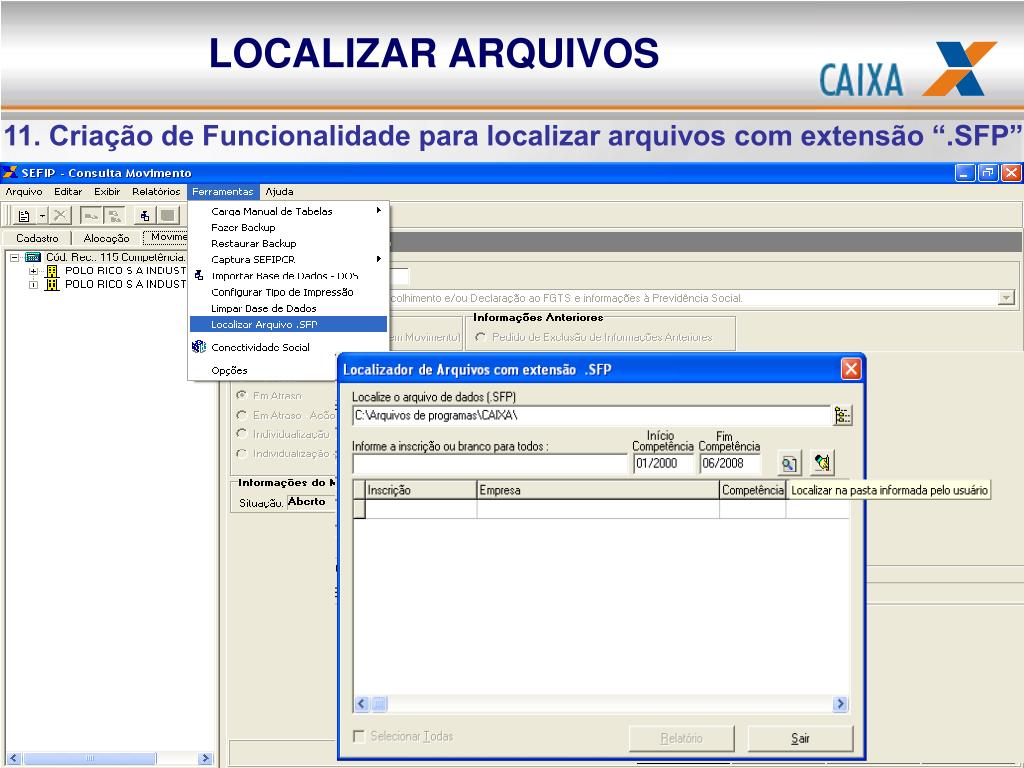Click the Conectividade Social globe icon
Viewport: 1024px width, 768px height.
[x=199, y=347]
